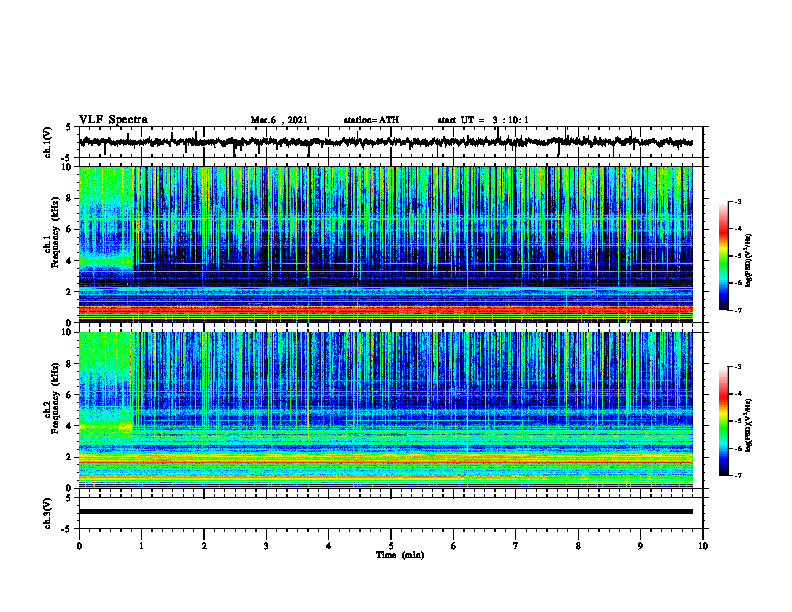The image size is (792, 612).
Task: Click time axis tick label "2"
Action: tap(204, 546)
